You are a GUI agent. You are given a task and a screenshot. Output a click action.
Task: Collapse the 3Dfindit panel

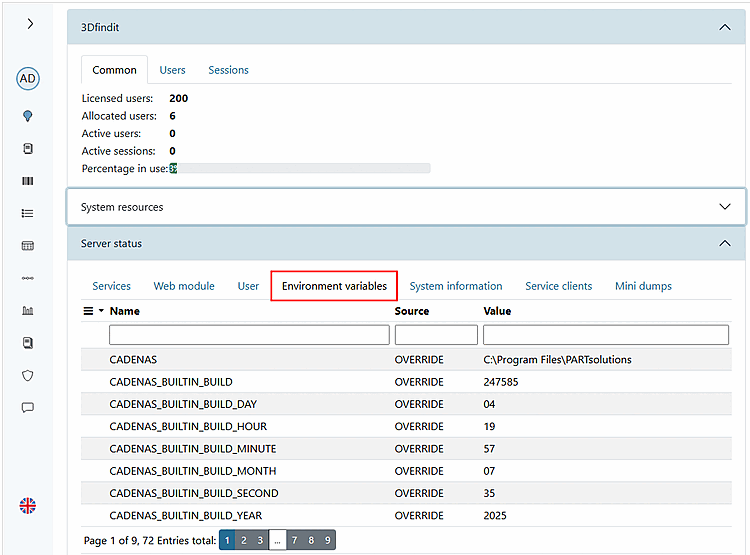tap(725, 28)
